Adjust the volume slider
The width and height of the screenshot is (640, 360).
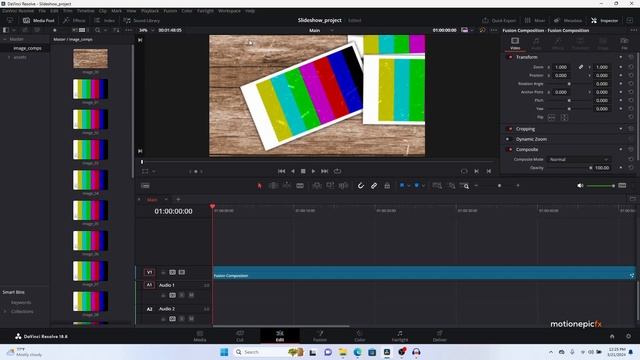coord(600,186)
